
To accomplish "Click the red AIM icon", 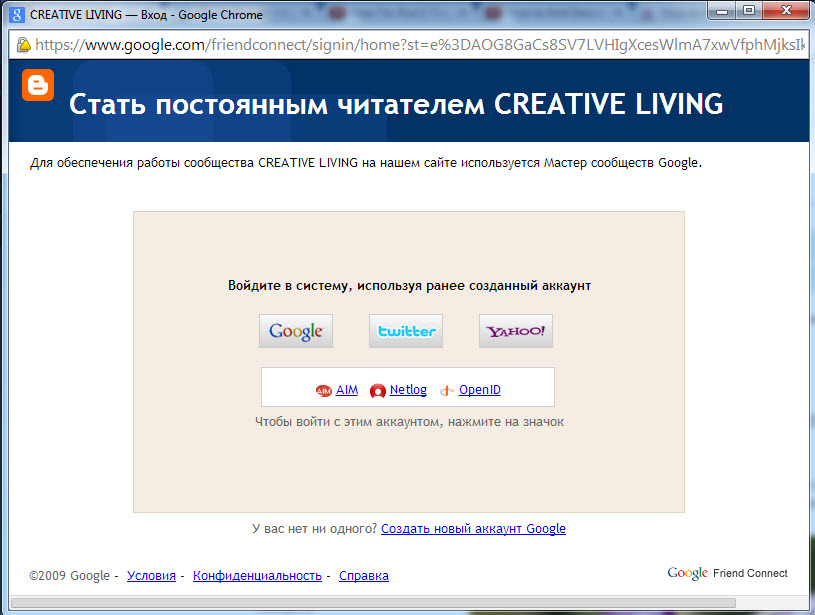I will coord(324,390).
